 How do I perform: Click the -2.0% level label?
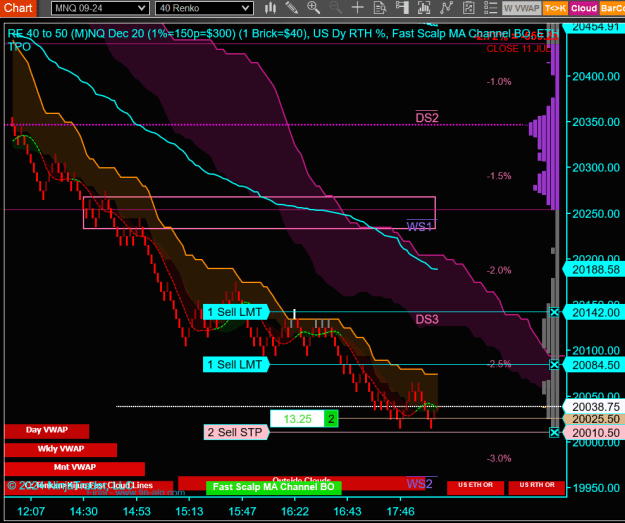pyautogui.click(x=499, y=270)
